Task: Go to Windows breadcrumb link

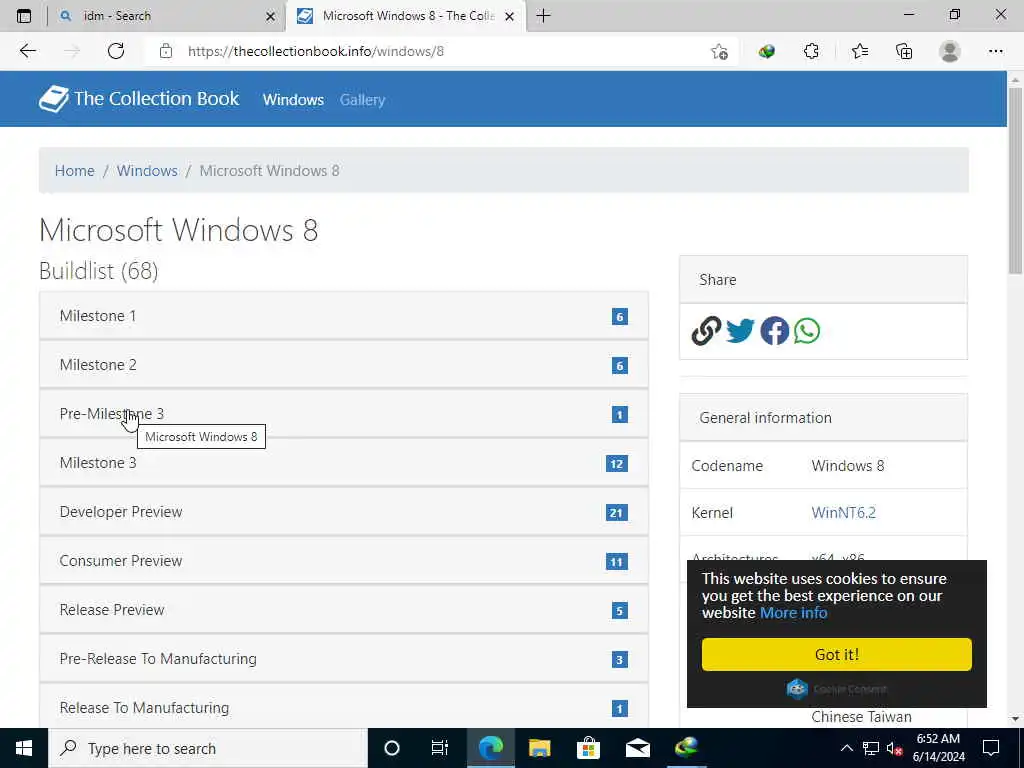Action: pos(147,170)
